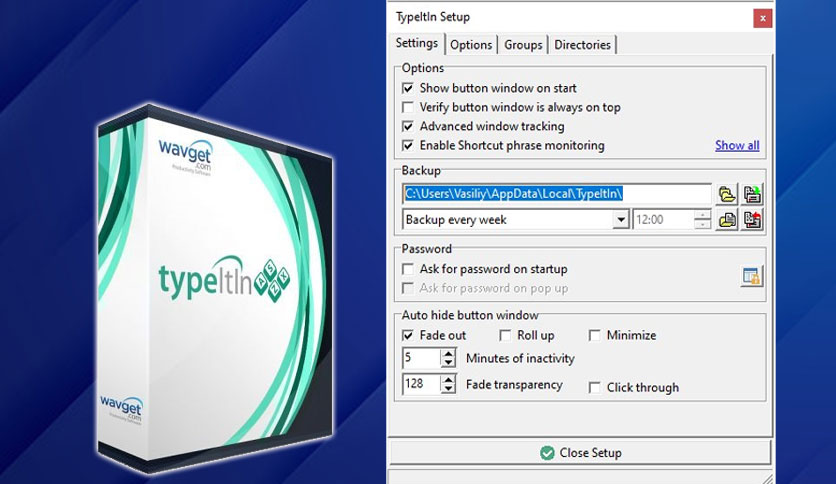Decrease Minutes of inactivity value
836x484 pixels.
click(x=448, y=363)
